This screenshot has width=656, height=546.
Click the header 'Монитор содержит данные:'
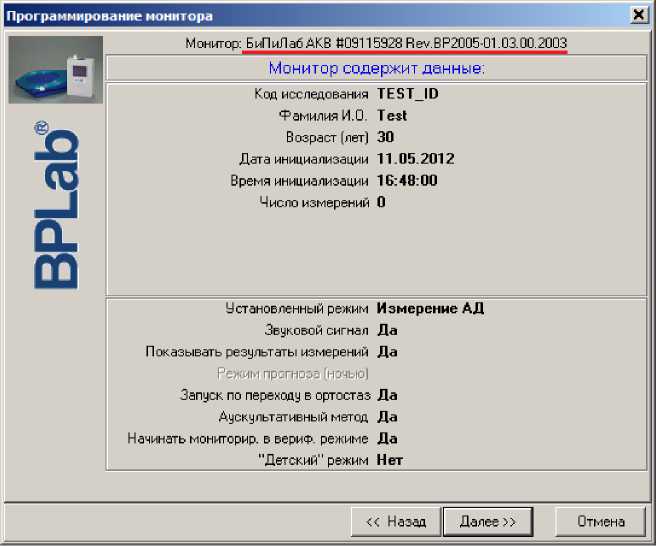(376, 68)
